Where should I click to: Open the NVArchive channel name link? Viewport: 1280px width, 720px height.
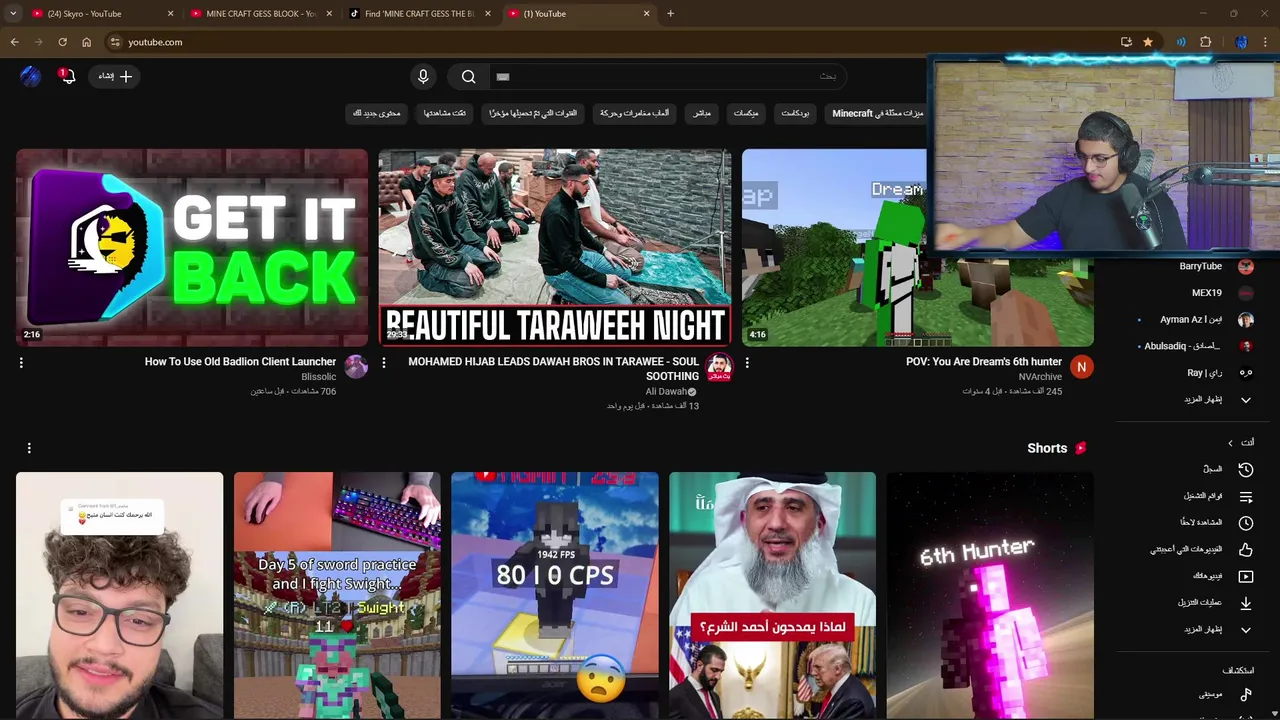click(x=1040, y=377)
